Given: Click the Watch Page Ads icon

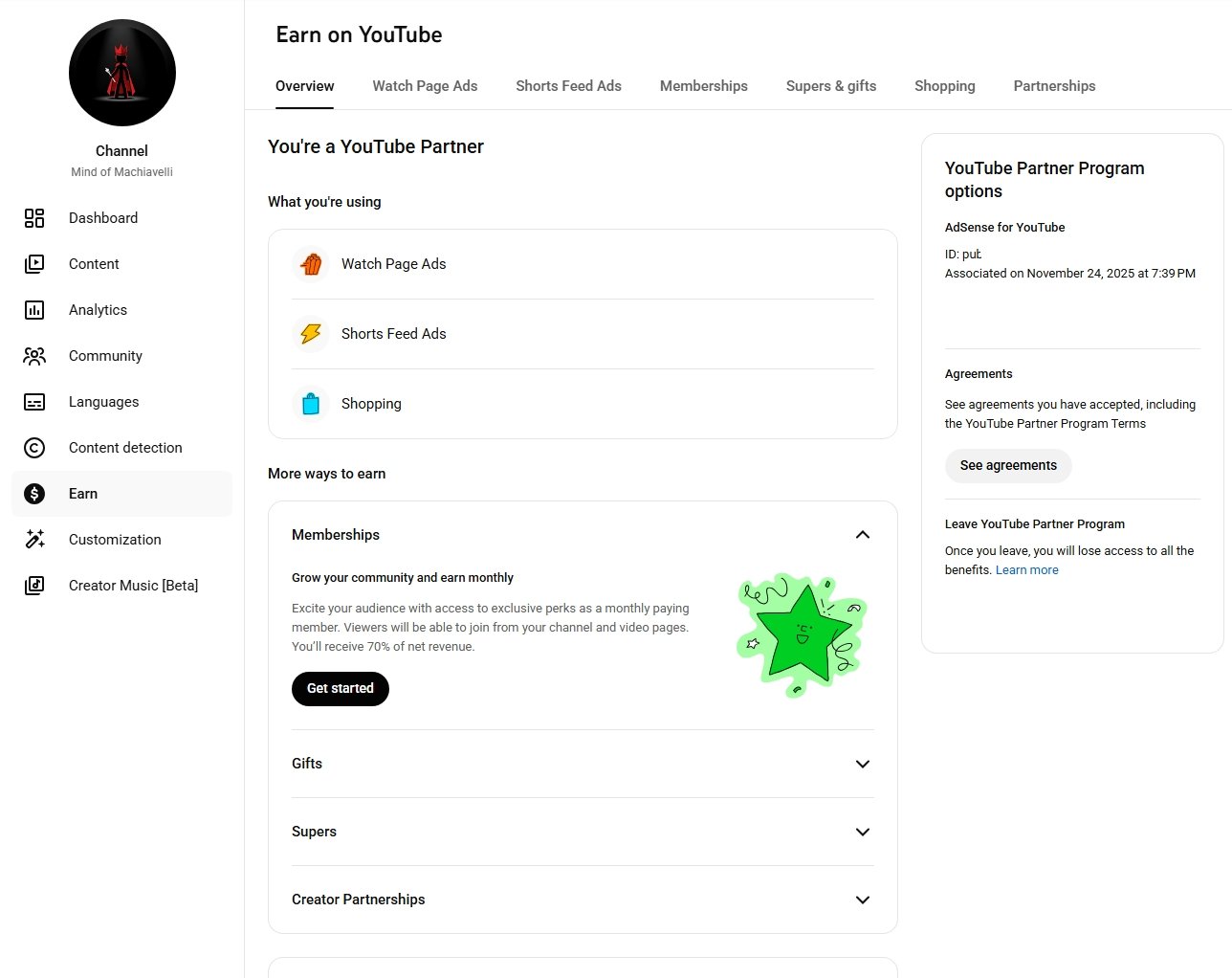Looking at the screenshot, I should (x=311, y=264).
